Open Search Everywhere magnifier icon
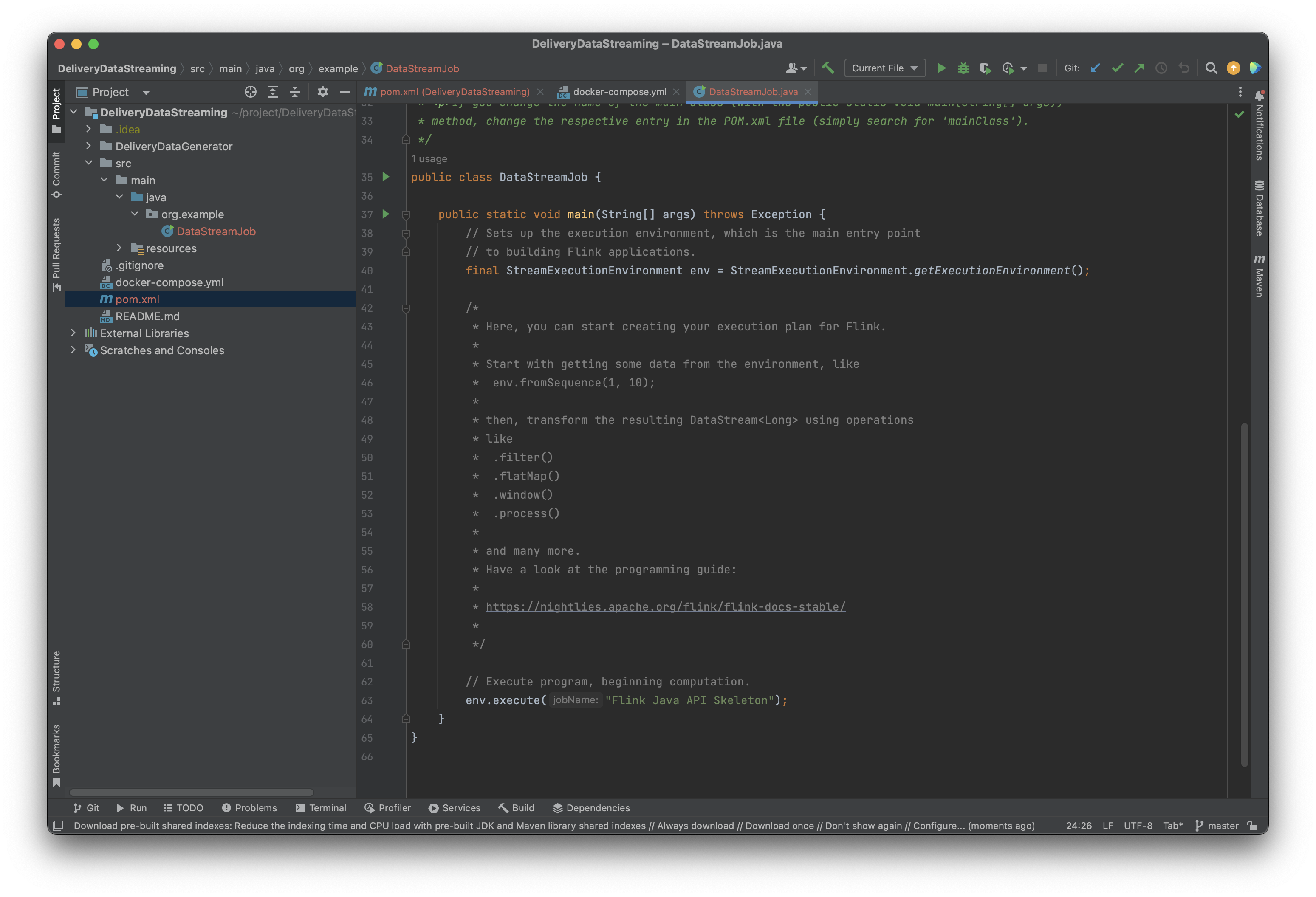 (1211, 68)
